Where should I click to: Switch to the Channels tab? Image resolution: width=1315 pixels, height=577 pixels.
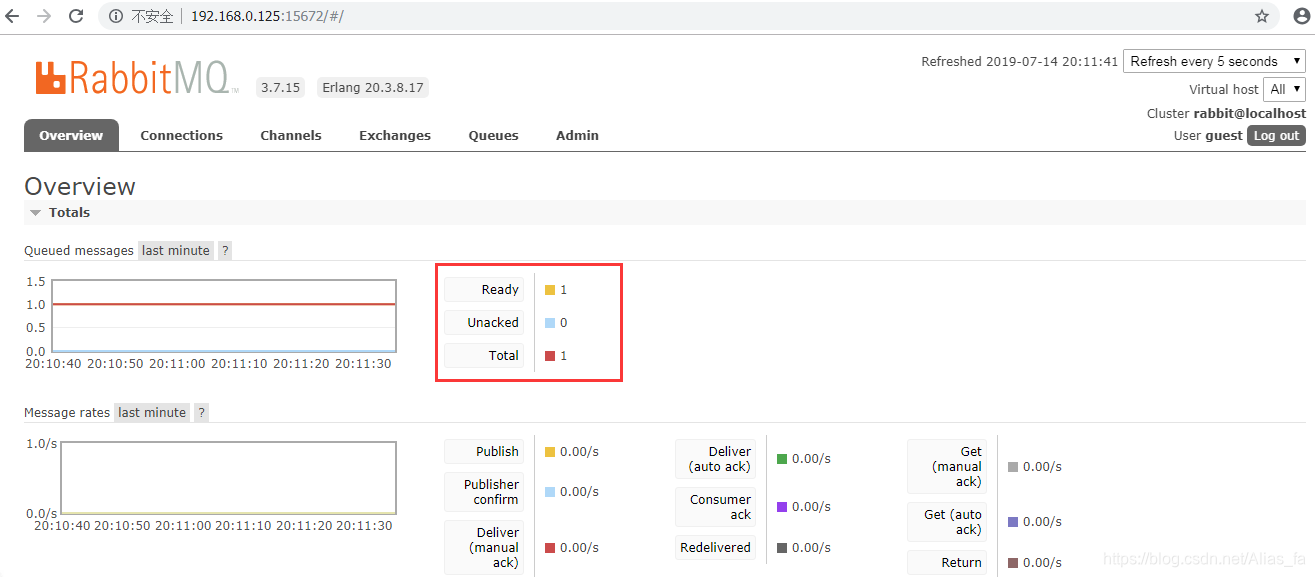291,135
